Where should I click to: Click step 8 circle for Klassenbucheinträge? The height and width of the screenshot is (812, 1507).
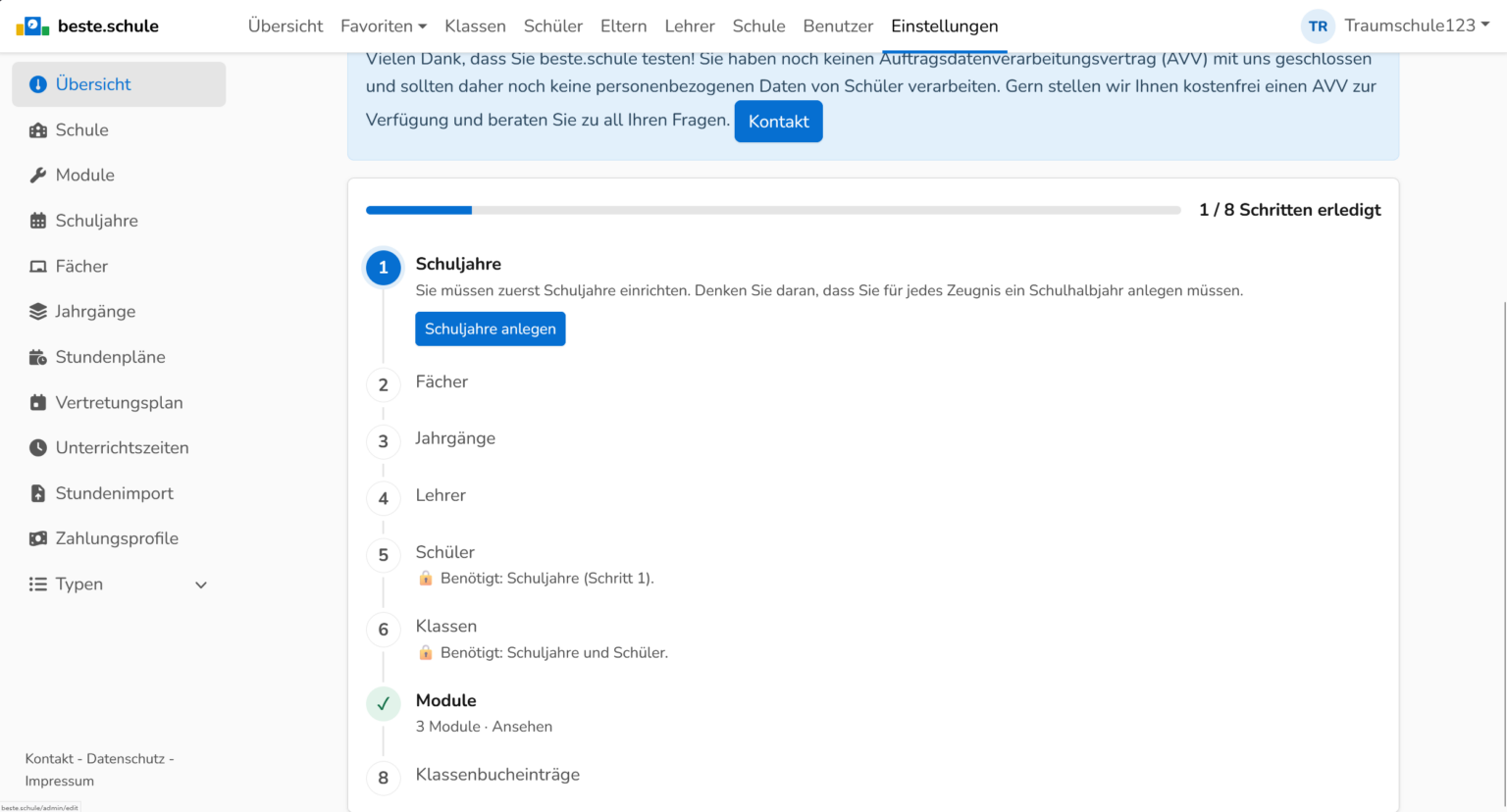pos(384,779)
